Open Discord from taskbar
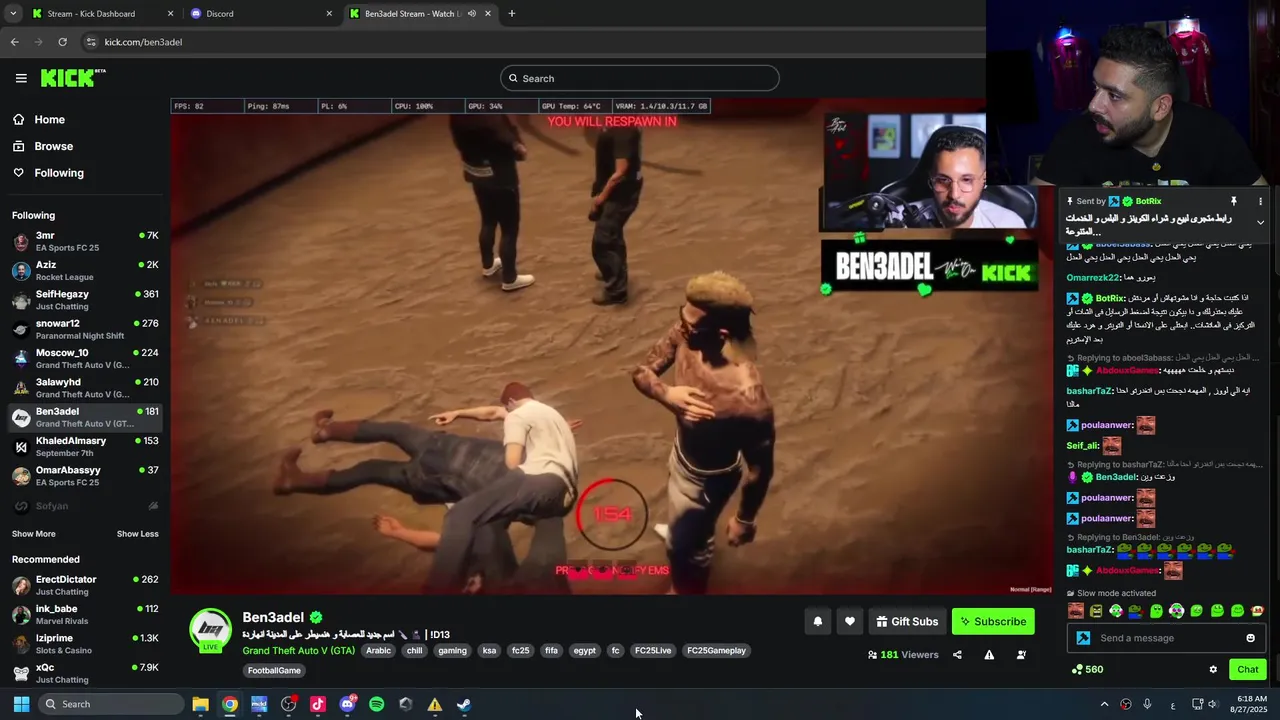The image size is (1280, 720). (347, 704)
